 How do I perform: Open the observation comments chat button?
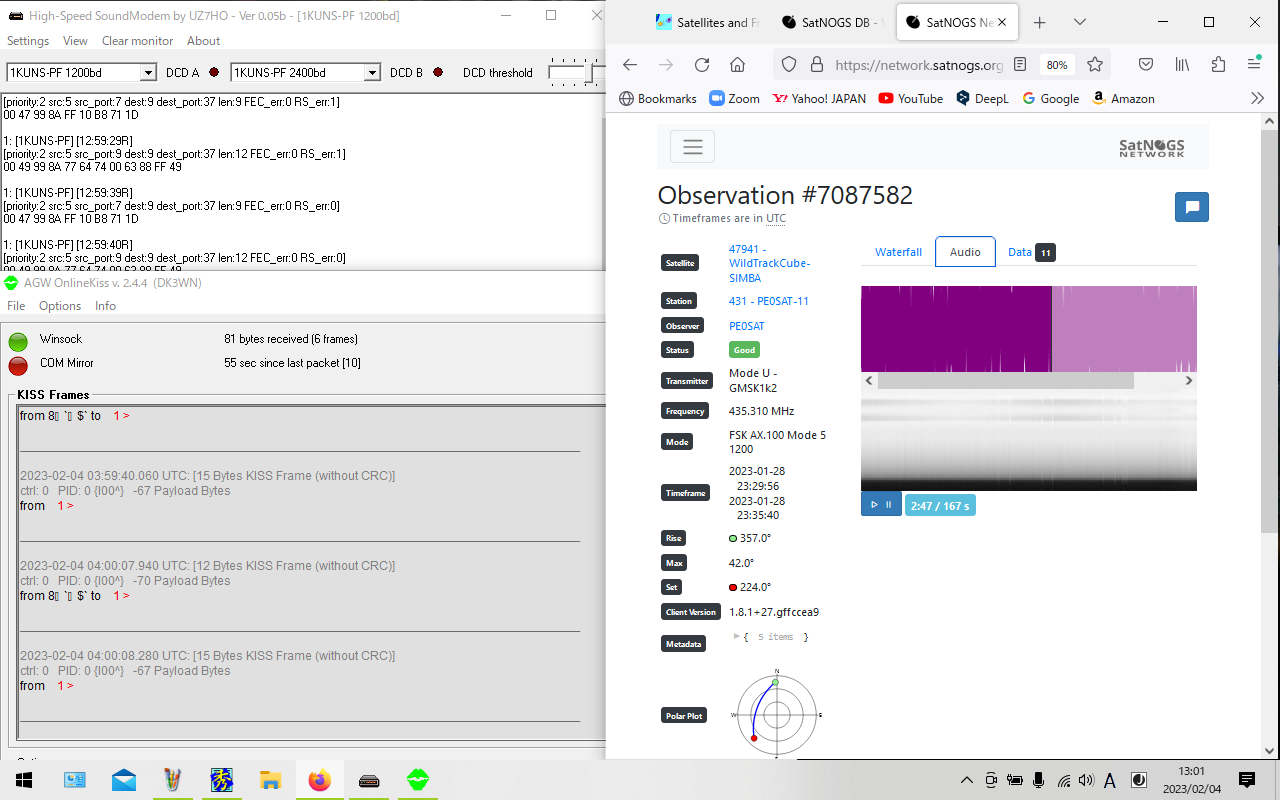pos(1192,207)
